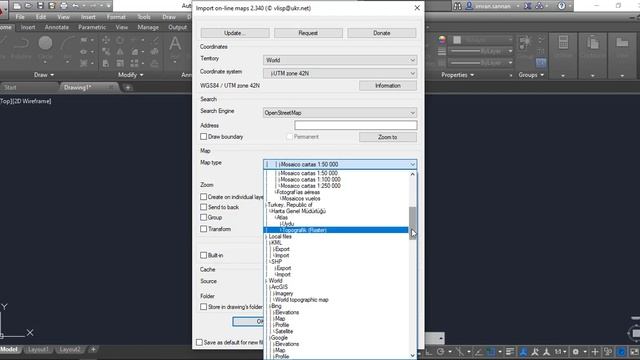Open the Calculator utility icon in ribbon
This screenshot has height=360, width=640.
click(563, 42)
